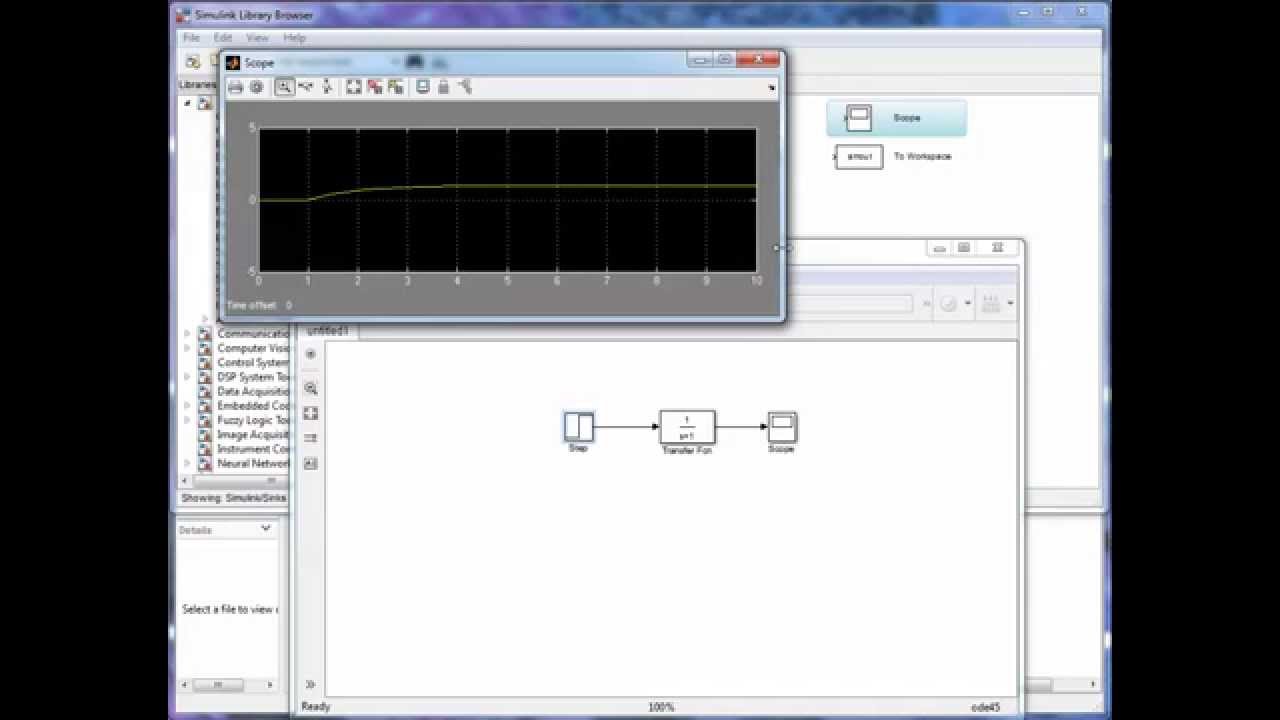Select the Zoom tool in Scope toolbar
1280x720 pixels.
(285, 87)
